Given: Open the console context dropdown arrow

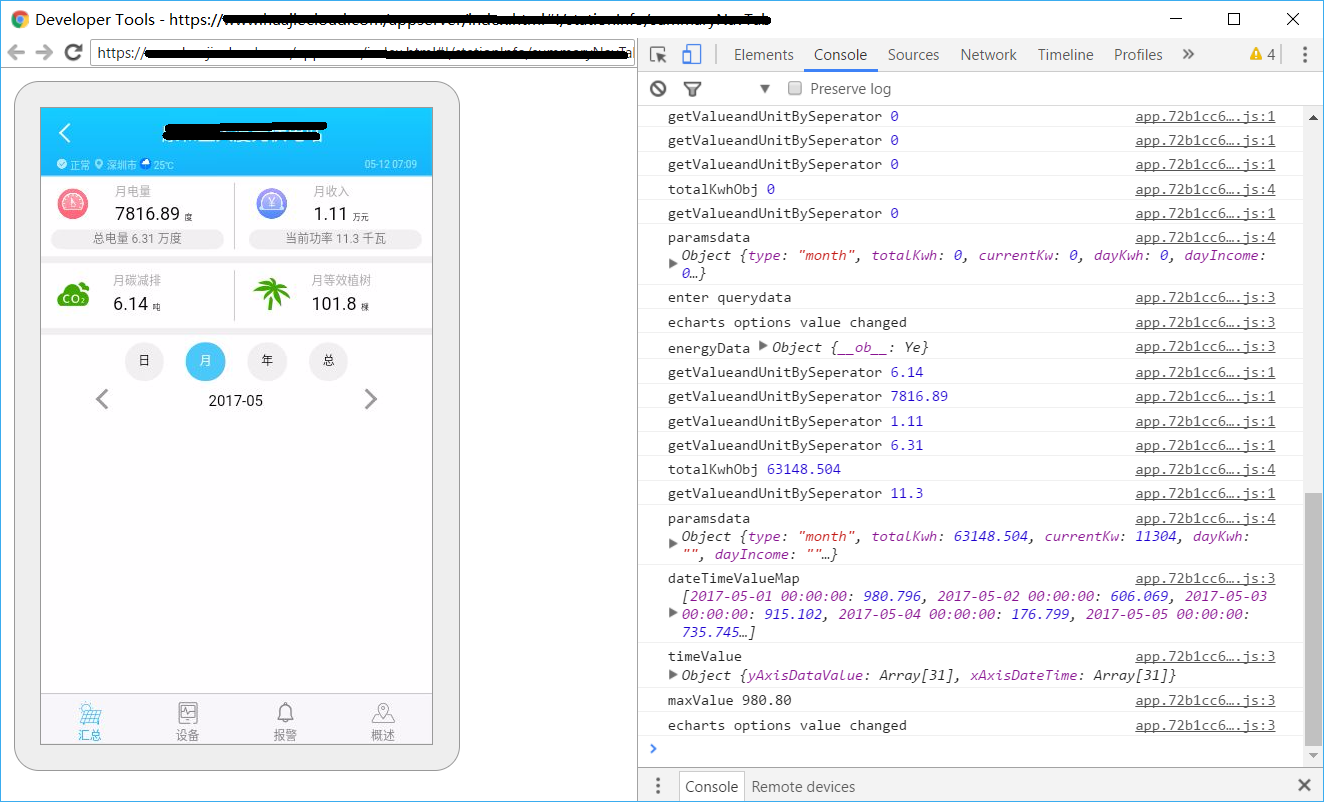Looking at the screenshot, I should [765, 89].
